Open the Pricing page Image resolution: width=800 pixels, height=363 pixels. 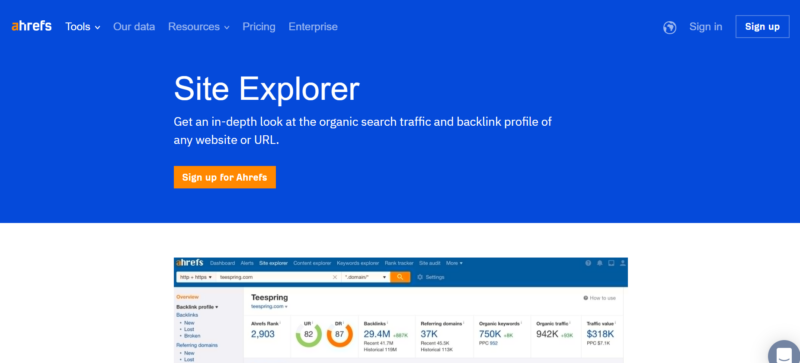point(259,27)
